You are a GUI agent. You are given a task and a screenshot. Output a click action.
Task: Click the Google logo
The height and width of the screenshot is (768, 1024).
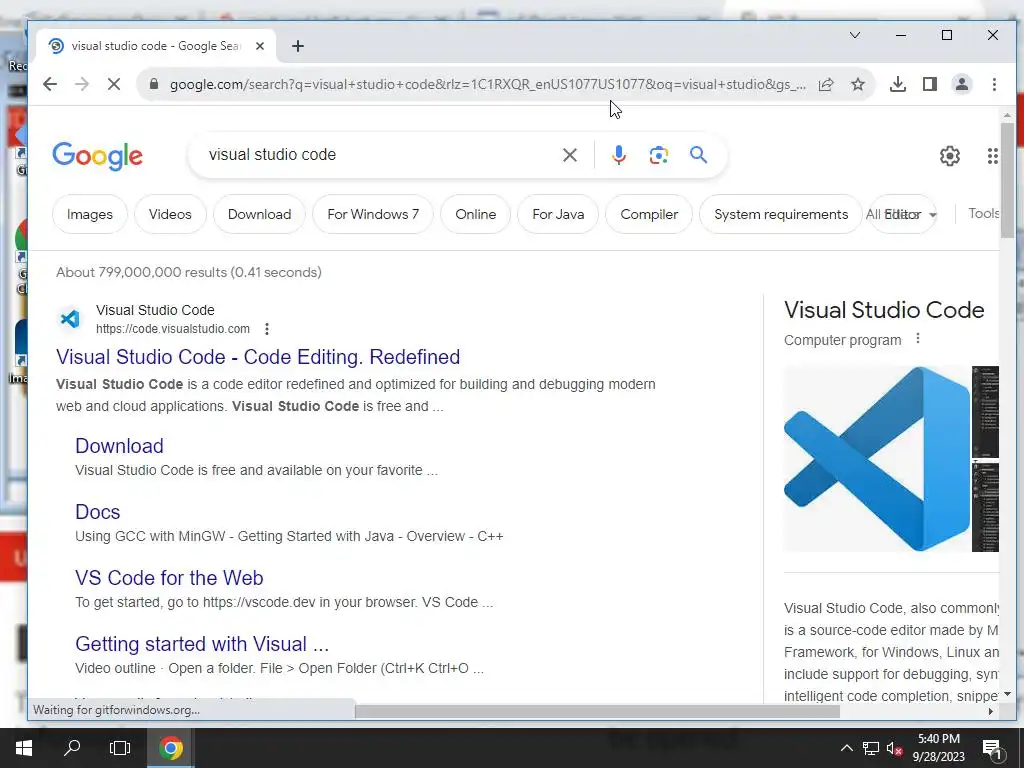point(97,156)
